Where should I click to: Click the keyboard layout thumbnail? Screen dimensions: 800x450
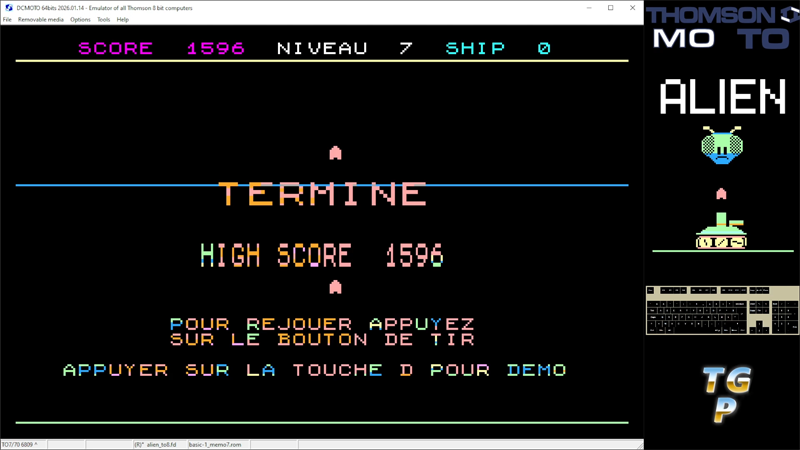coord(722,311)
